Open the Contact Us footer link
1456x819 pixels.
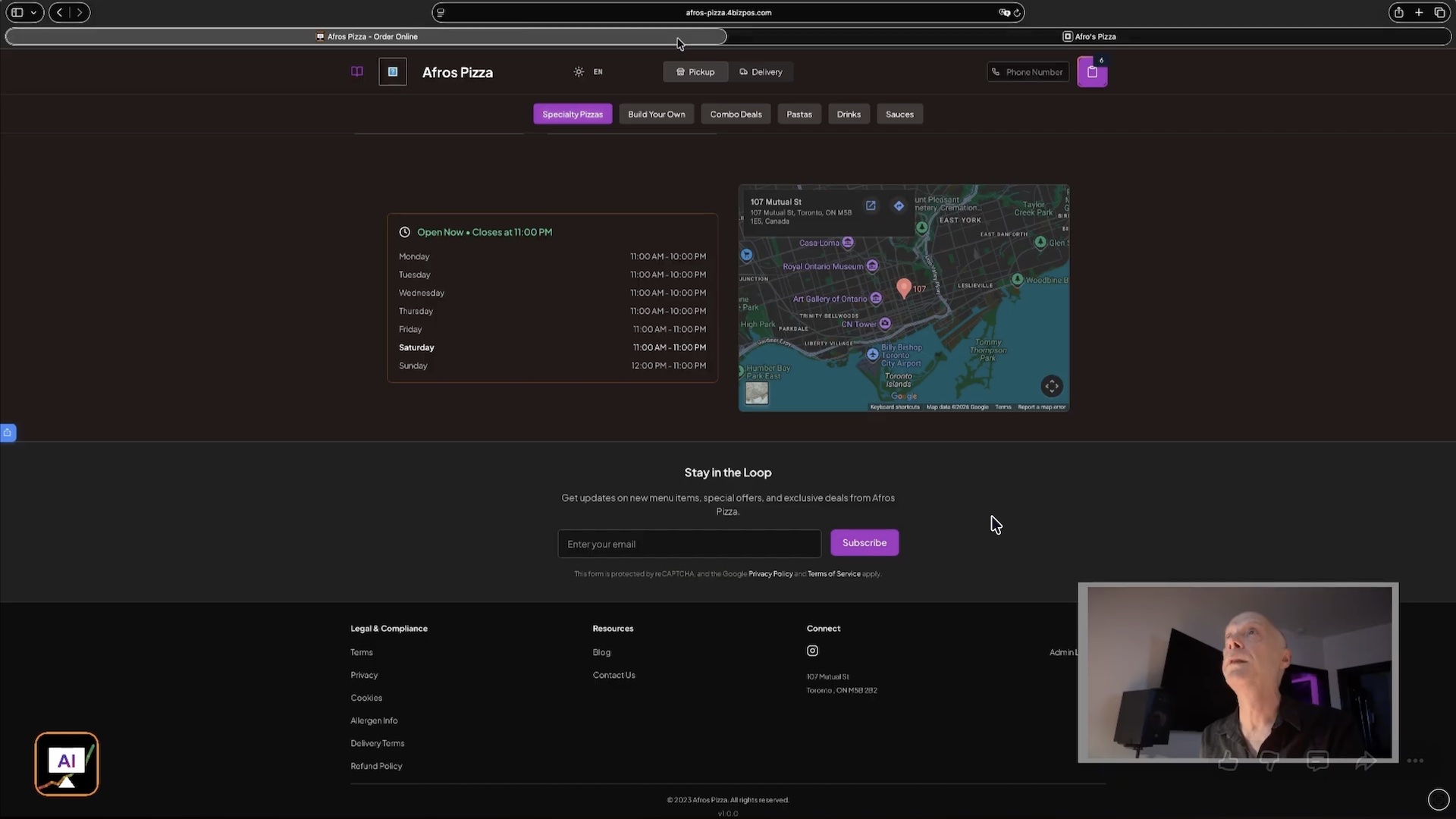click(613, 675)
